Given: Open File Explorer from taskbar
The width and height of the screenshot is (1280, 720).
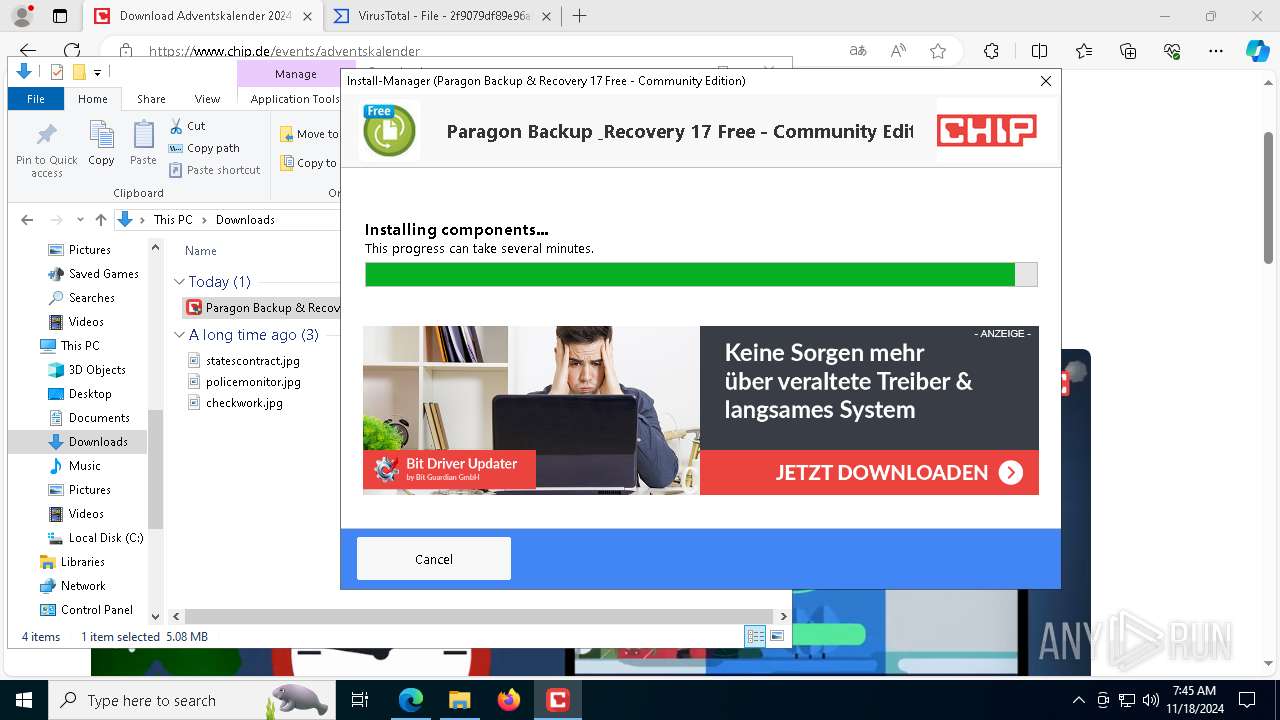Looking at the screenshot, I should click(x=460, y=700).
